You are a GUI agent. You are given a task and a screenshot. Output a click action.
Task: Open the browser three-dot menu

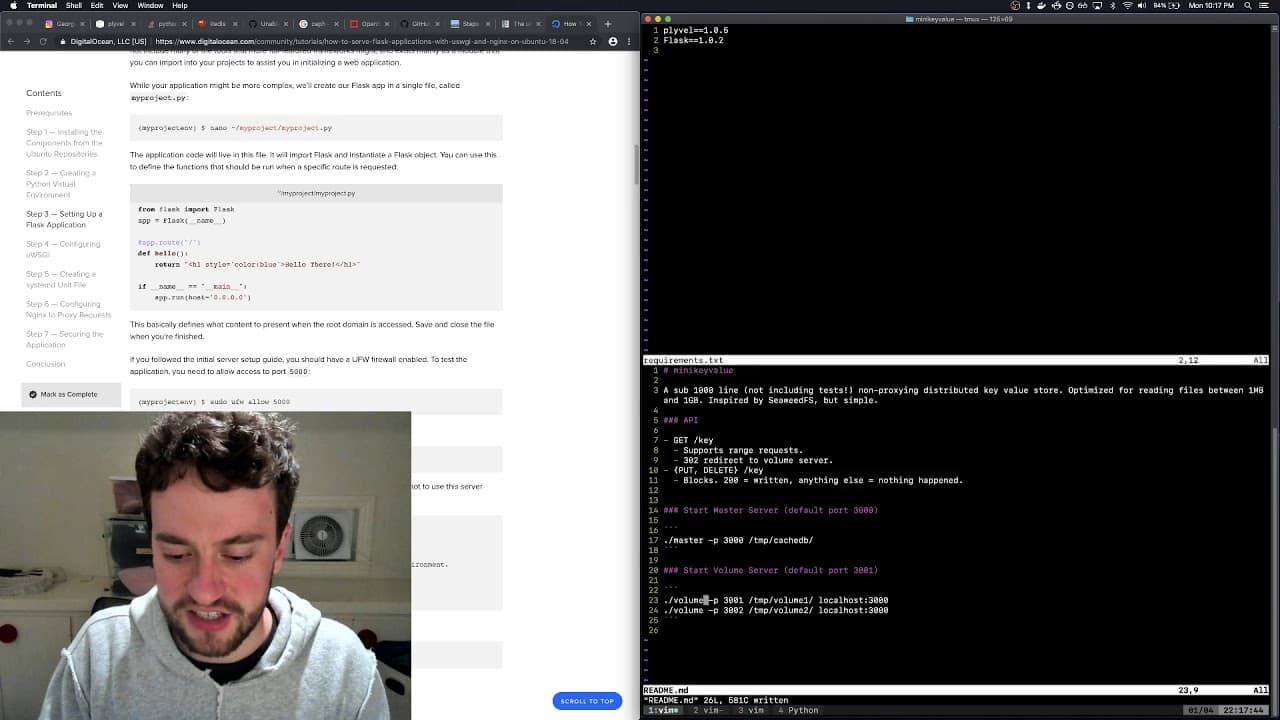tap(627, 41)
